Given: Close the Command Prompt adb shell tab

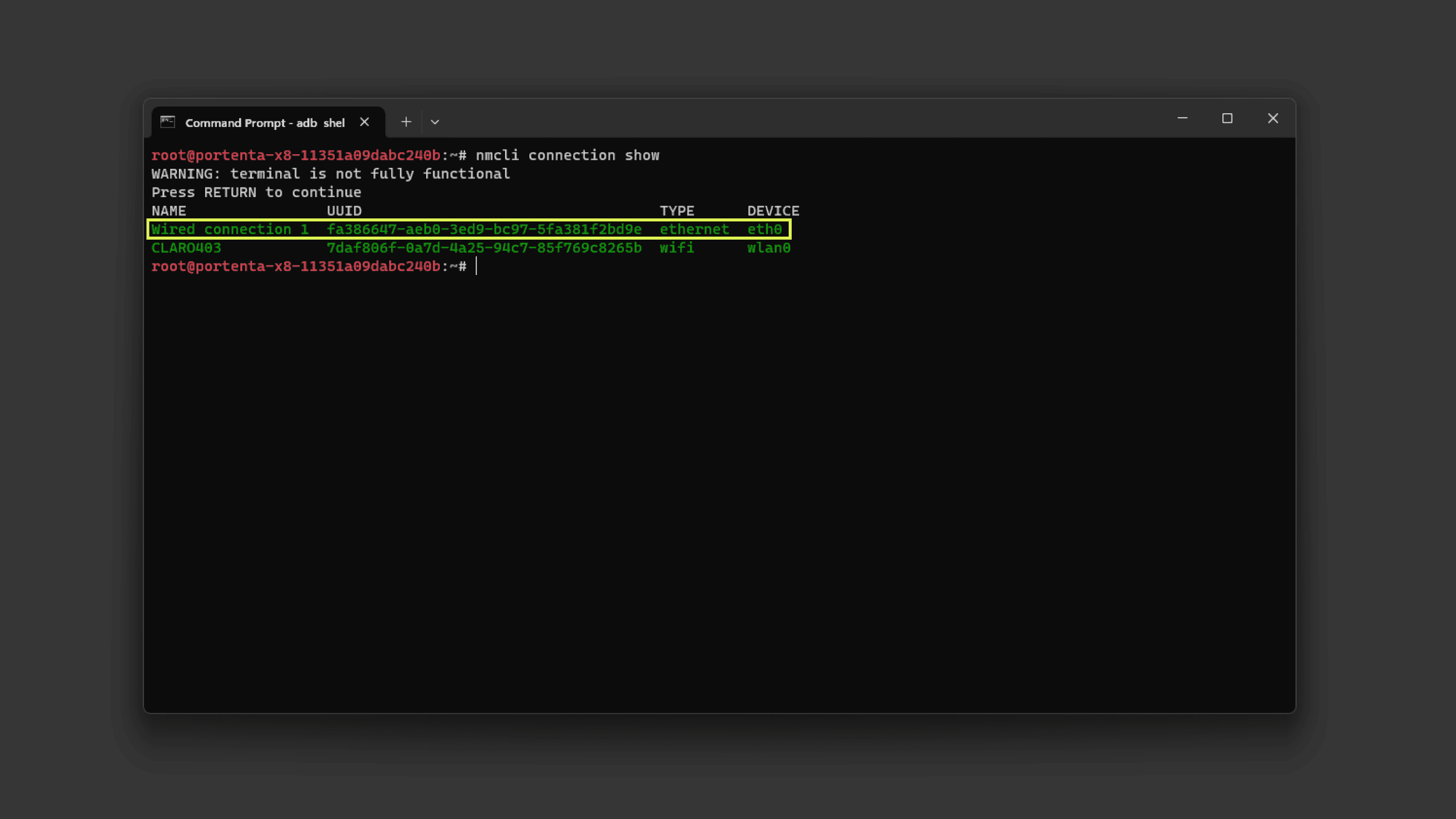Looking at the screenshot, I should coord(365,122).
